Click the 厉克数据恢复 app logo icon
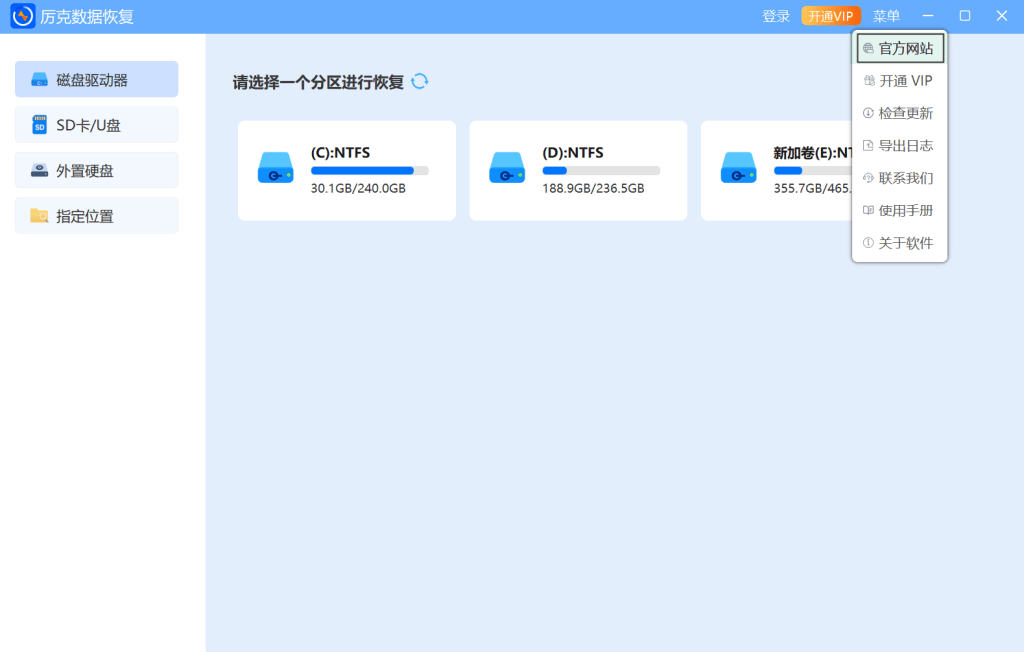Viewport: 1024px width, 652px height. [23, 16]
